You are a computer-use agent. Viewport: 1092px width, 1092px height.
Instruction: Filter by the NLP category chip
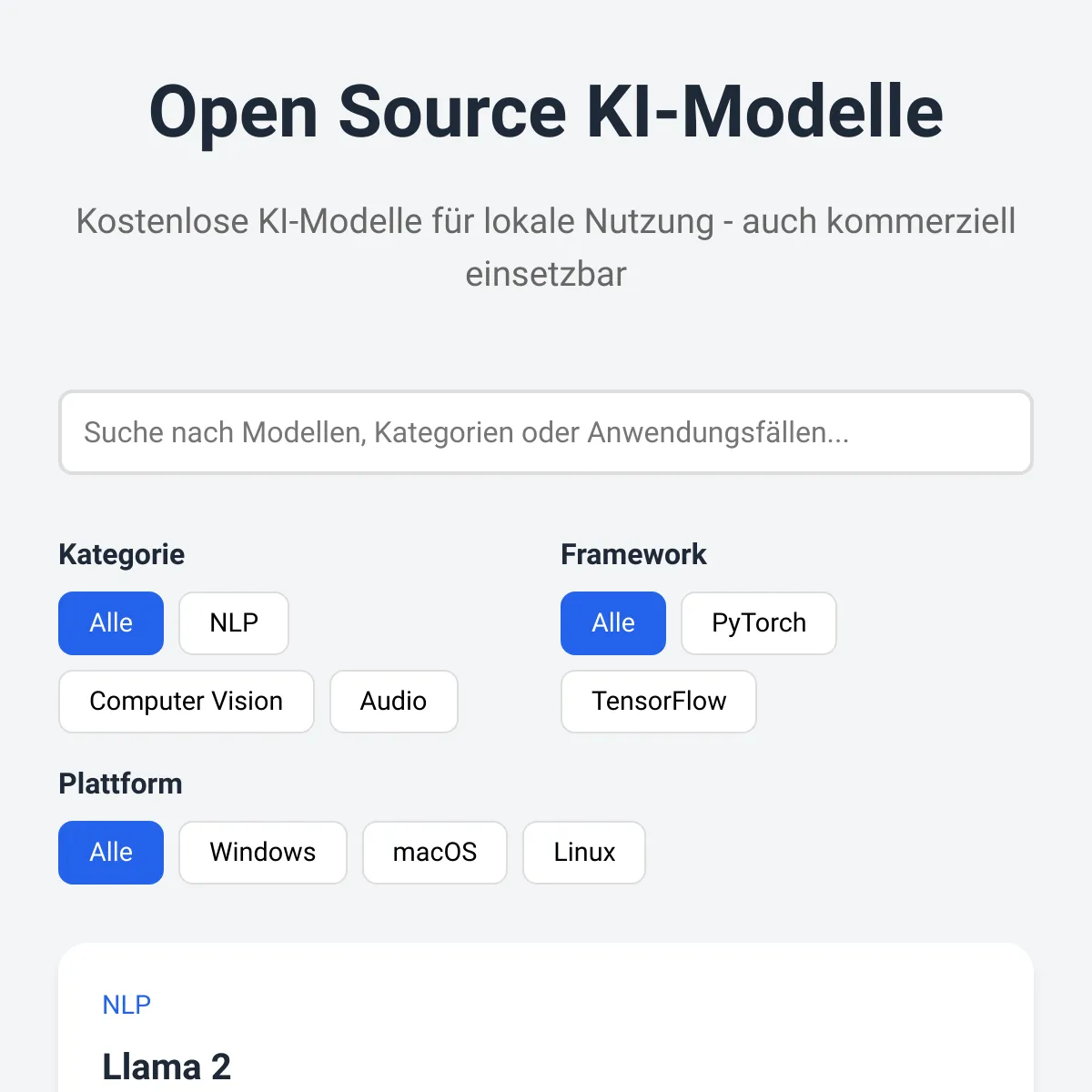[x=234, y=623]
